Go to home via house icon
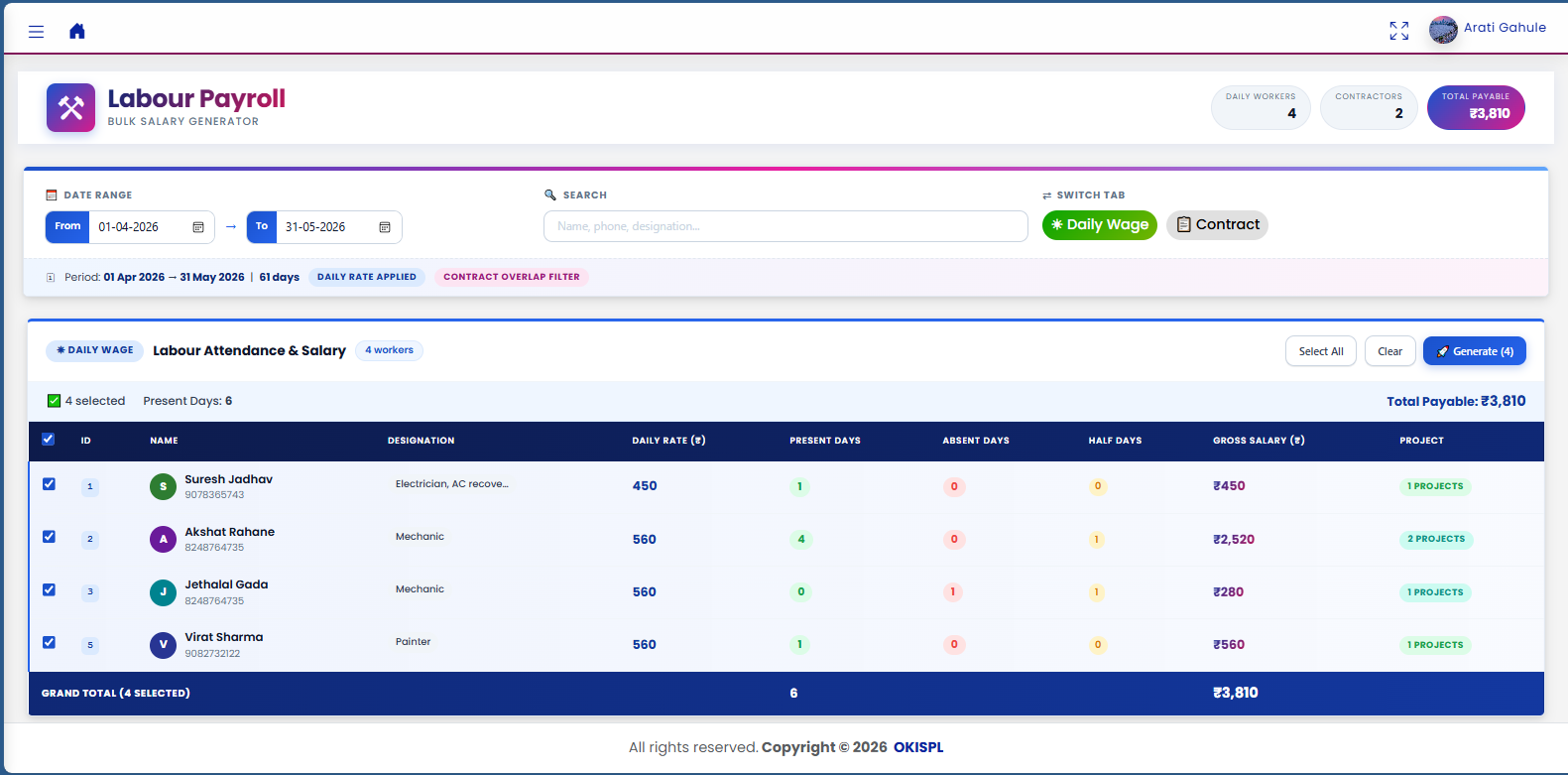This screenshot has height=775, width=1568. point(77,31)
